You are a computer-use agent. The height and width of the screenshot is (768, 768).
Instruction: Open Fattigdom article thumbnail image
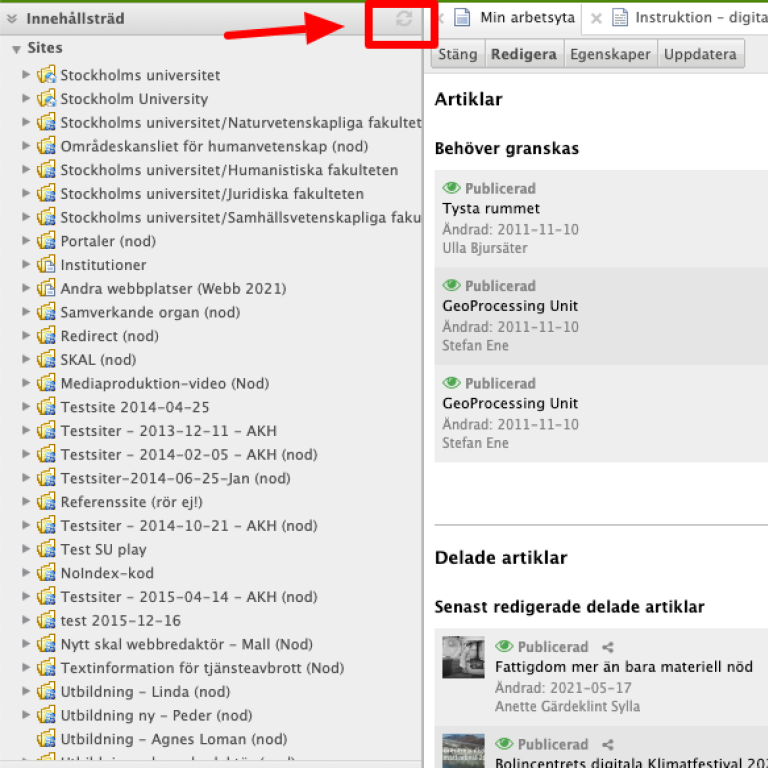pos(463,657)
